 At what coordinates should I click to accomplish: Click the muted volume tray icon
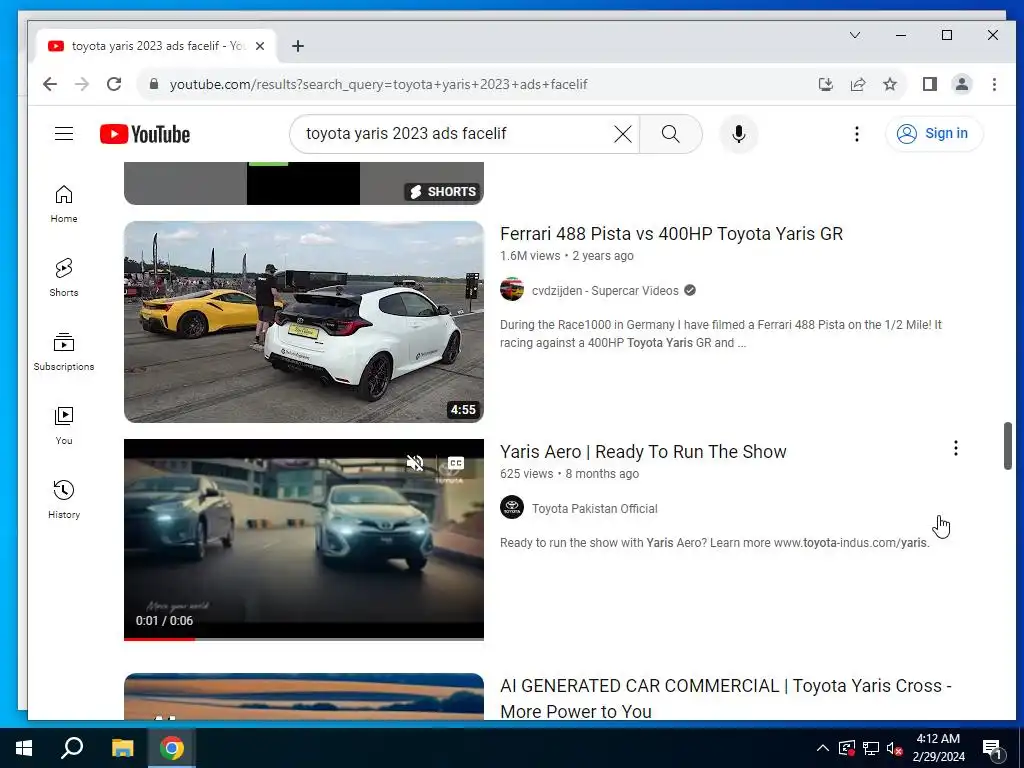click(895, 748)
